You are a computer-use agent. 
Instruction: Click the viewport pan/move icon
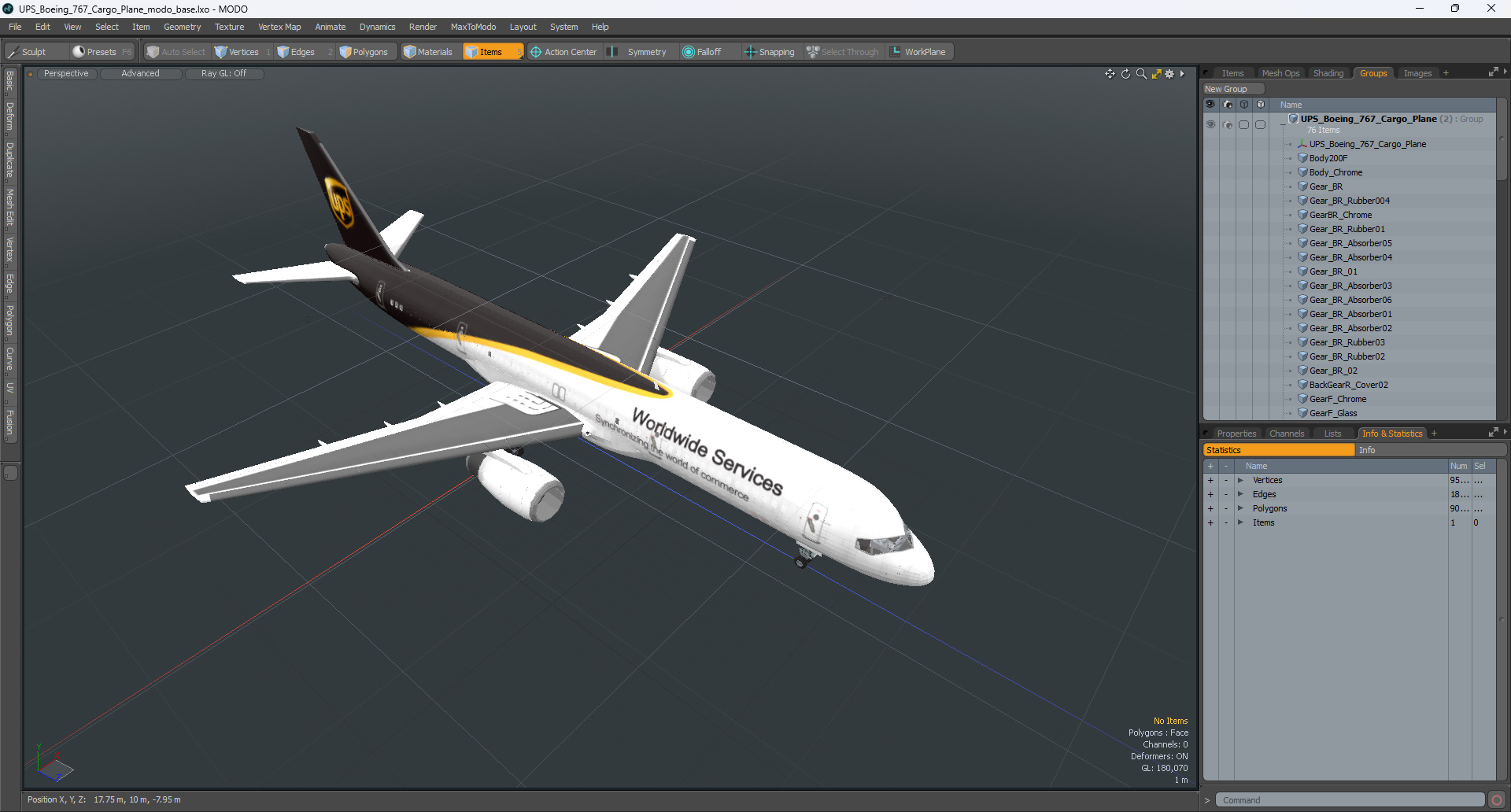point(1110,74)
